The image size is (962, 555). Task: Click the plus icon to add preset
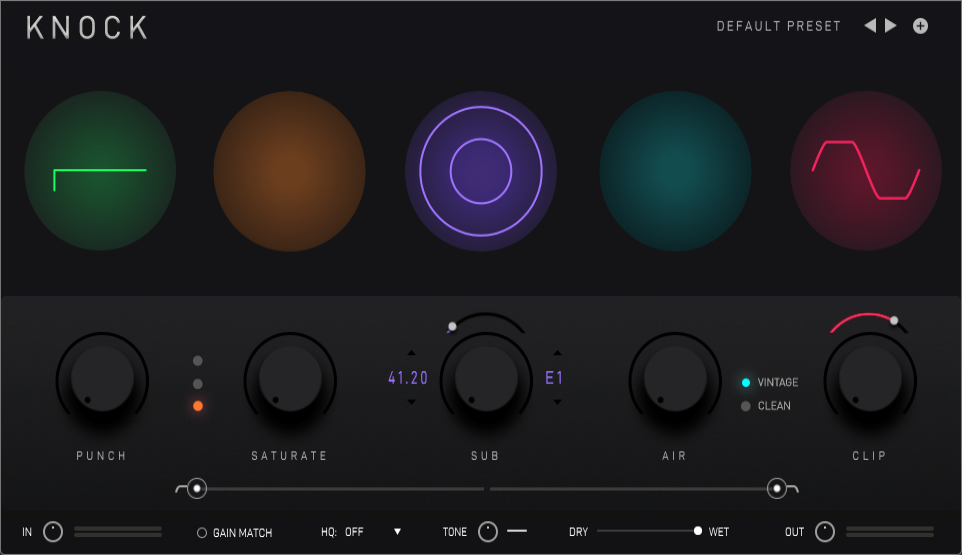(x=920, y=26)
